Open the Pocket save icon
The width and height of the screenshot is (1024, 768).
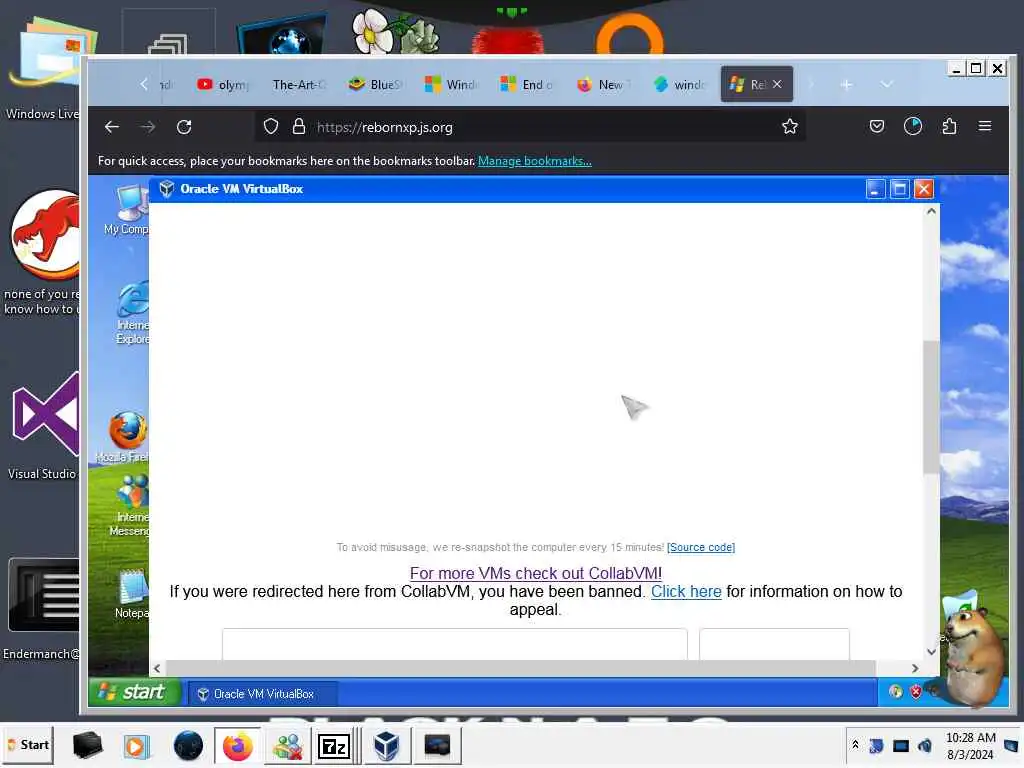pyautogui.click(x=876, y=126)
